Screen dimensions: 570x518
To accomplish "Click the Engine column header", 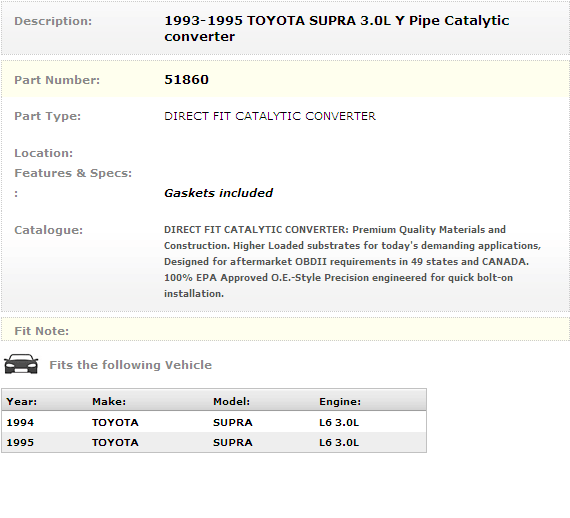I will [340, 401].
